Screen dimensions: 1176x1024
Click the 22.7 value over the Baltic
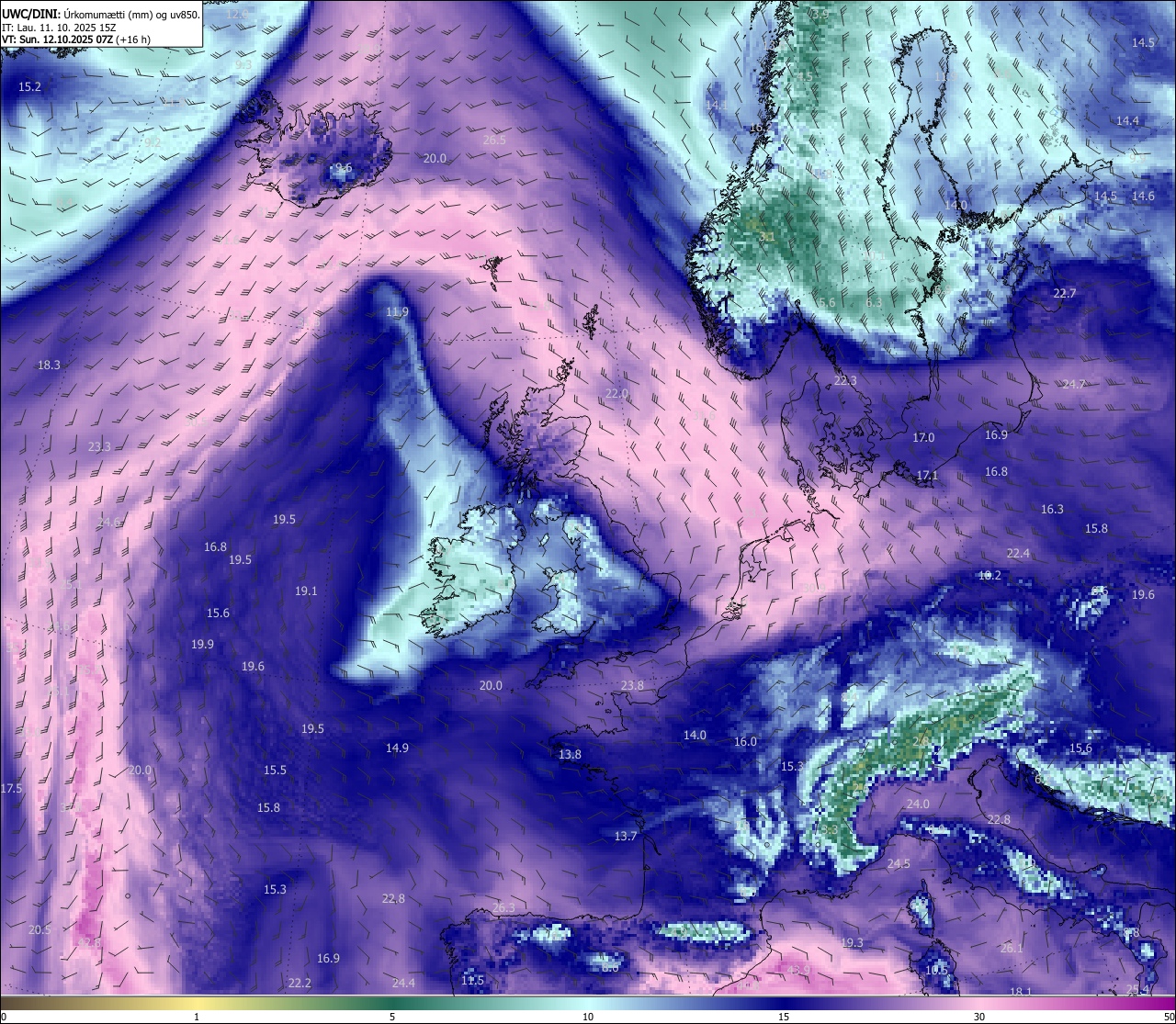1064,294
